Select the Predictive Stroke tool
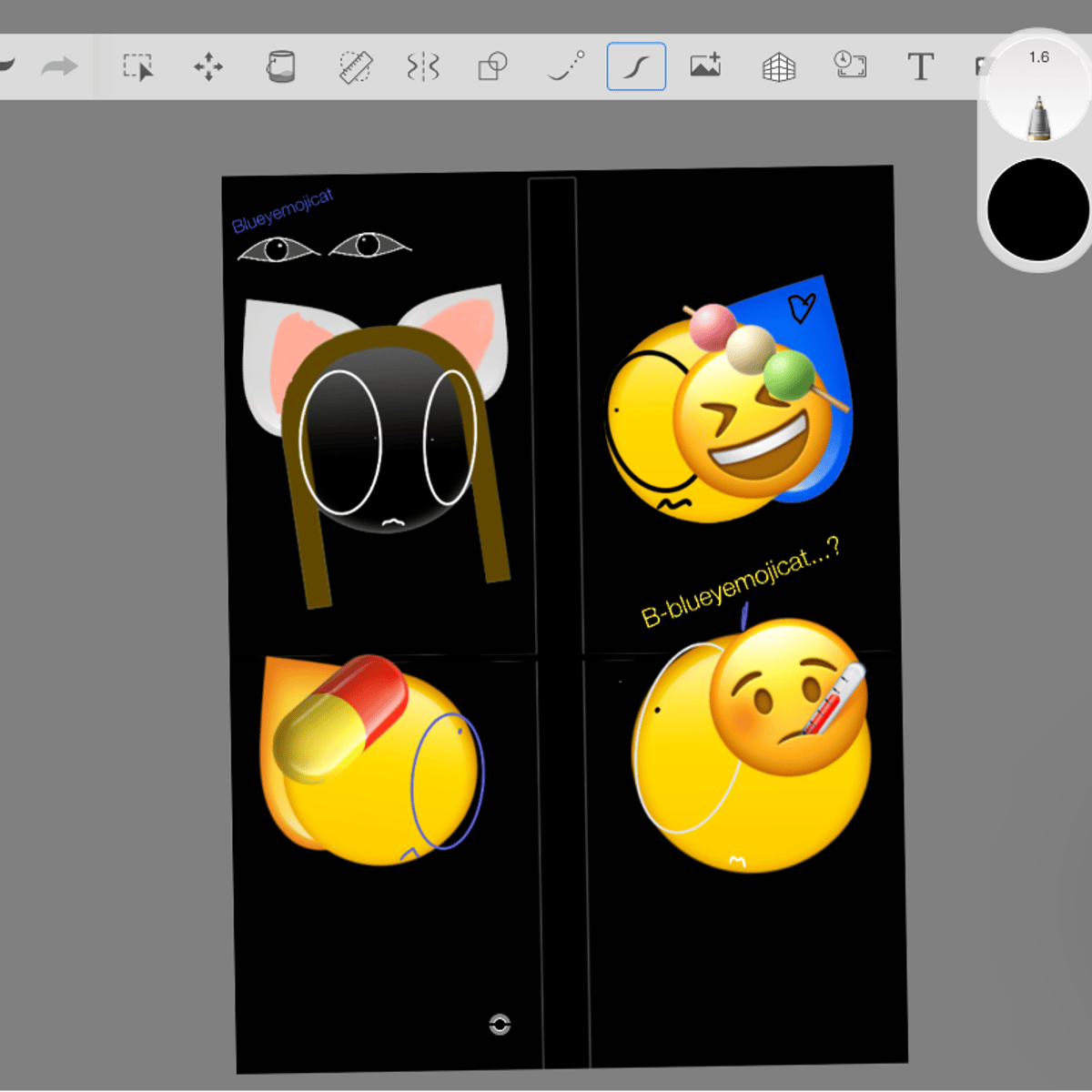This screenshot has height=1092, width=1092. coord(565,66)
